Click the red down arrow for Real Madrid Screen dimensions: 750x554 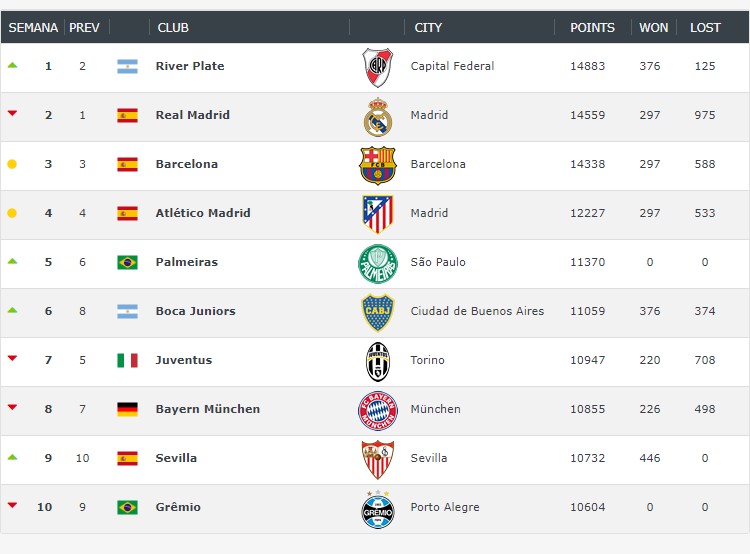coord(12,113)
